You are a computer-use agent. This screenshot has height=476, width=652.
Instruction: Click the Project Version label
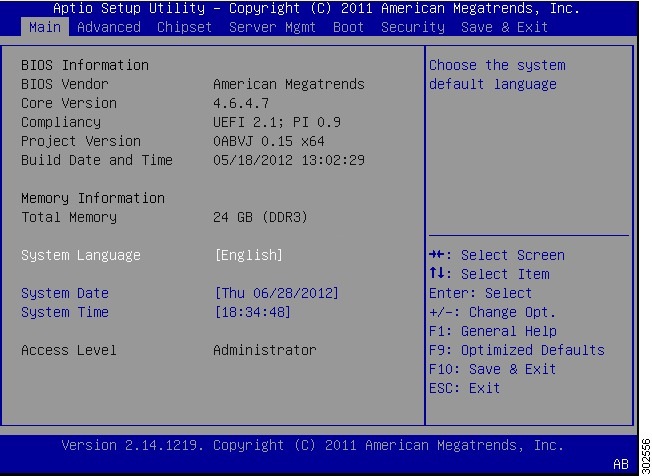tap(81, 141)
